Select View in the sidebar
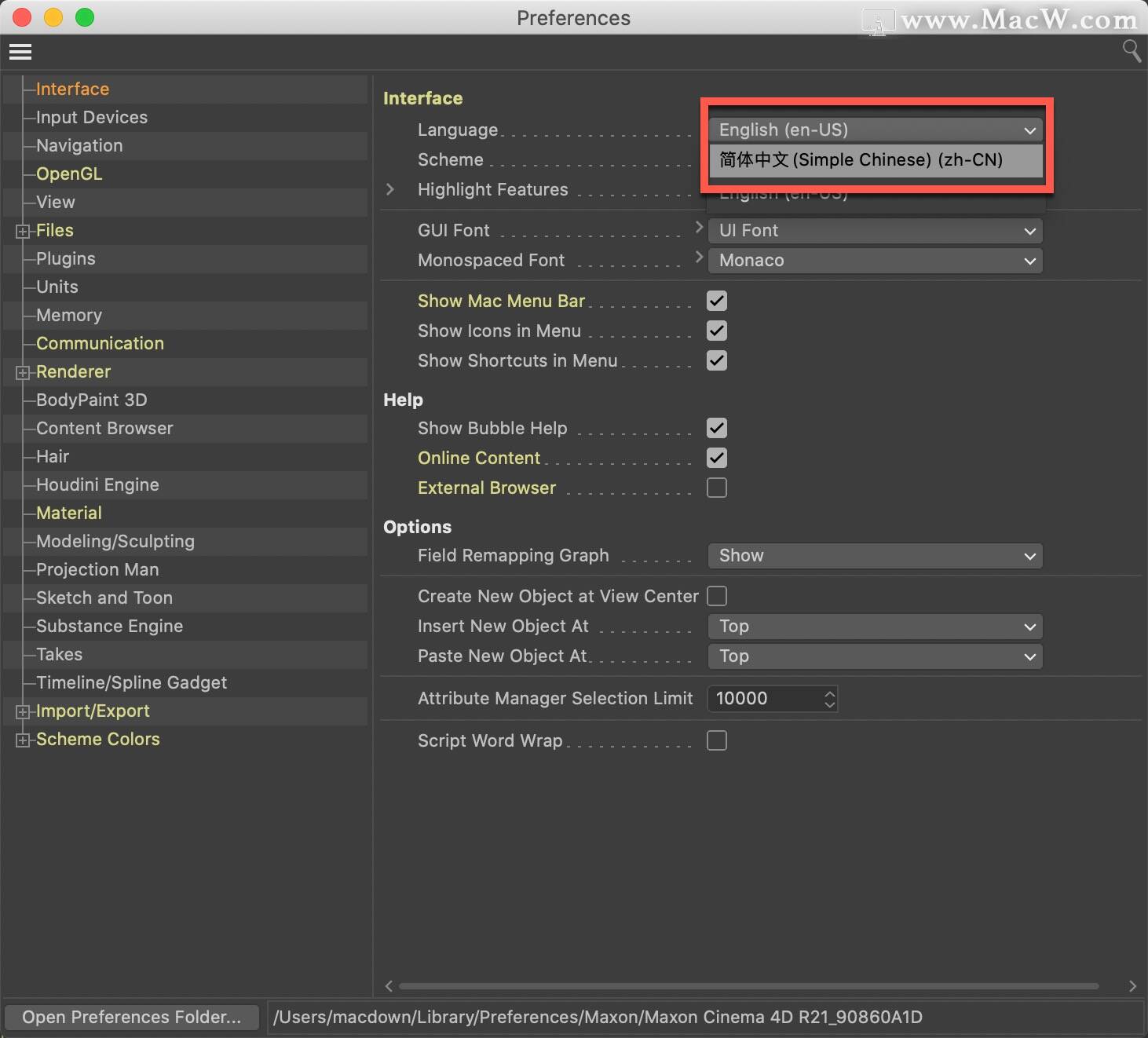This screenshot has width=1148, height=1038. pos(56,202)
